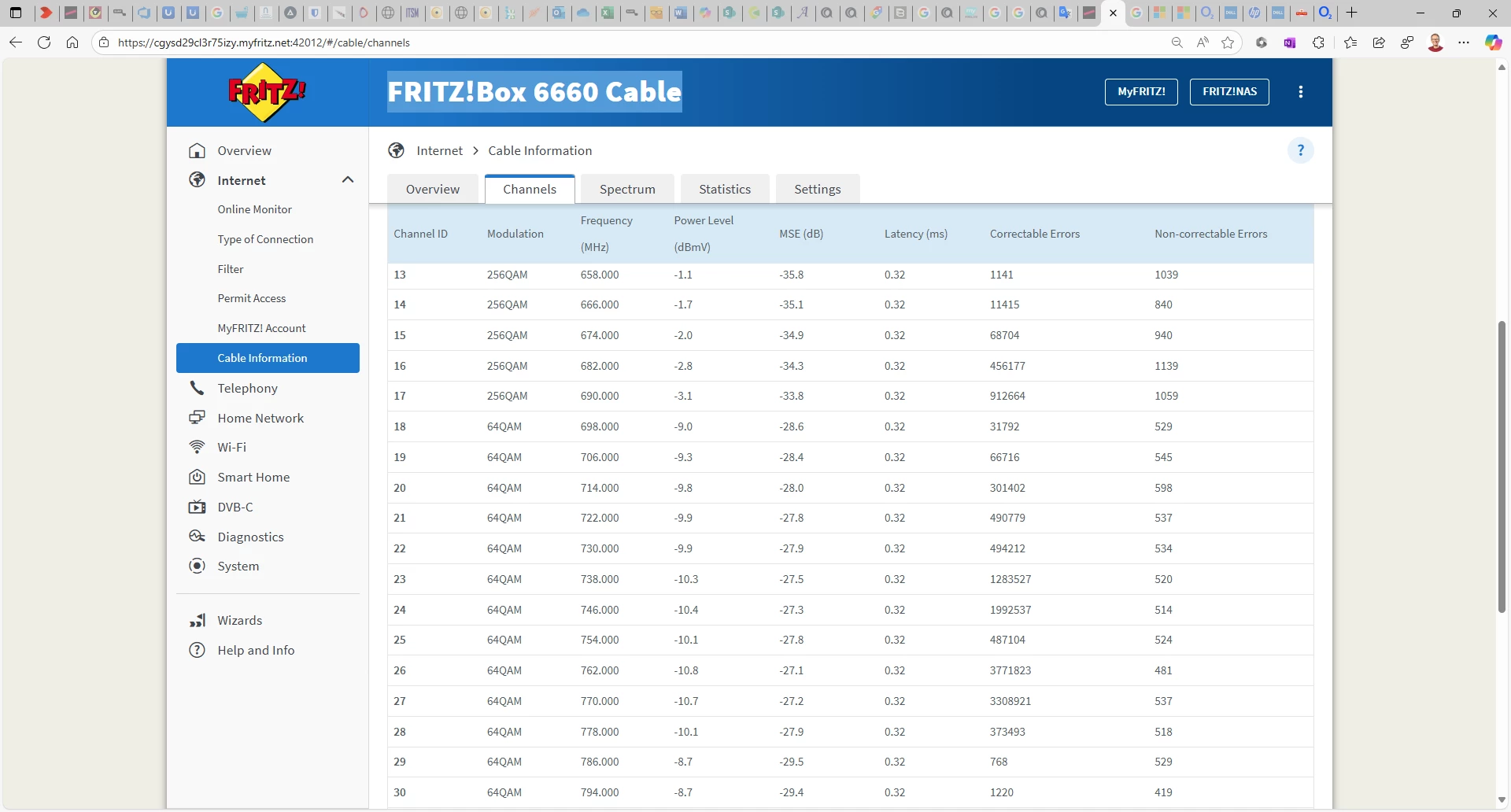
Task: Reload the page with the refresh icon
Action: pos(44,42)
